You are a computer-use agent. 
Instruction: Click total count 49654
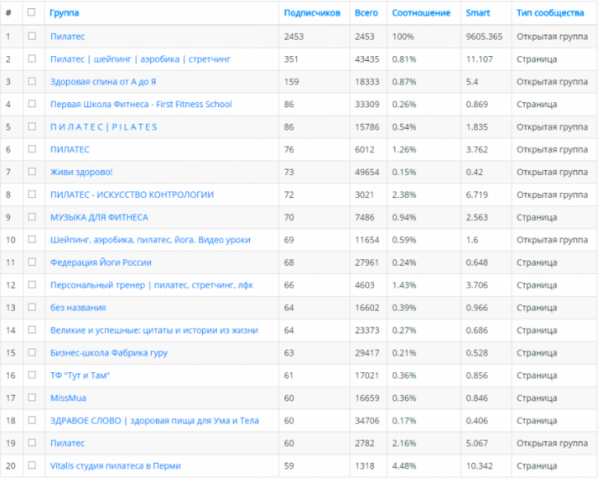click(367, 172)
